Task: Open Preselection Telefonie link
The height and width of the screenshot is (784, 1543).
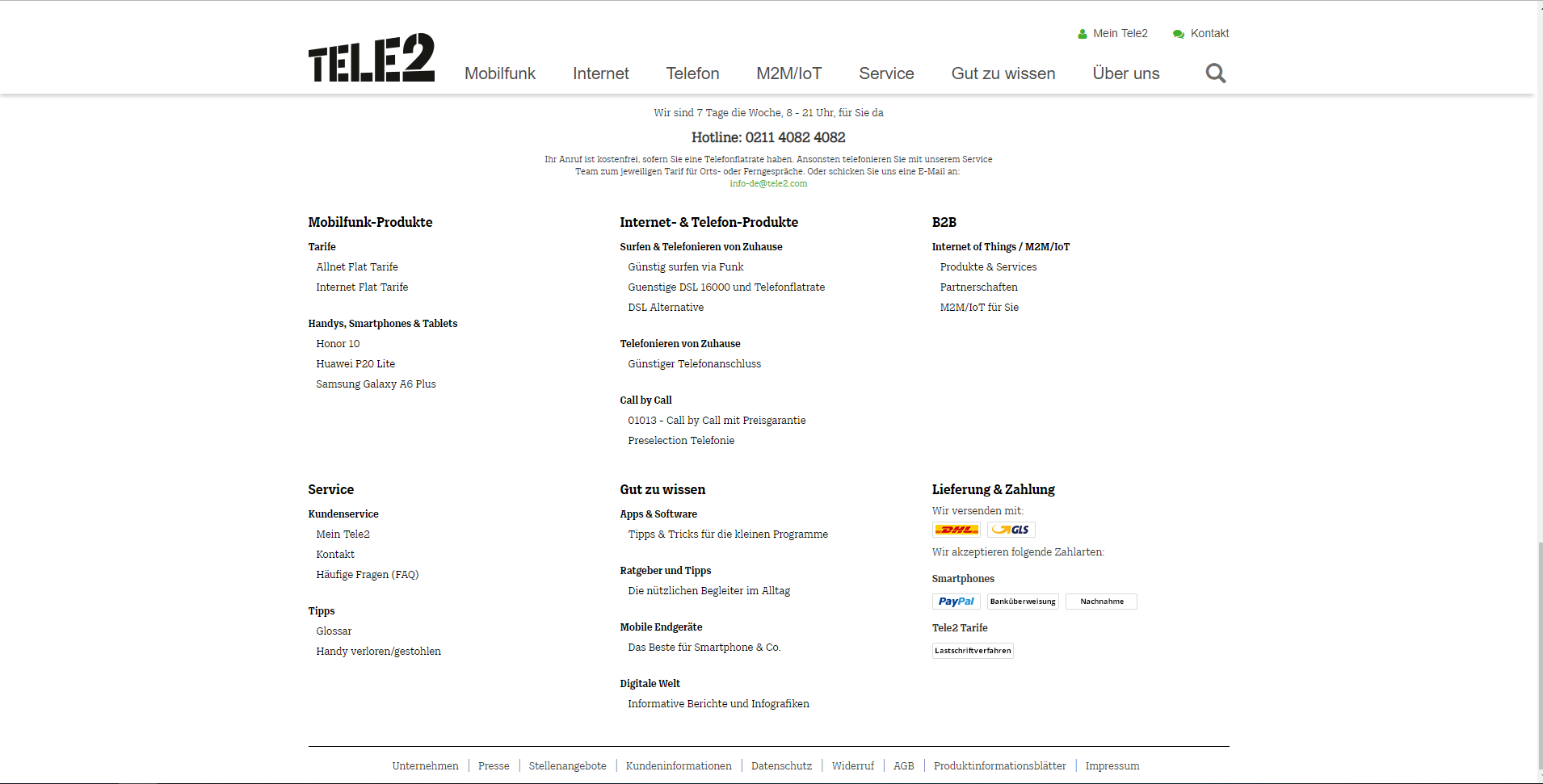Action: (681, 441)
